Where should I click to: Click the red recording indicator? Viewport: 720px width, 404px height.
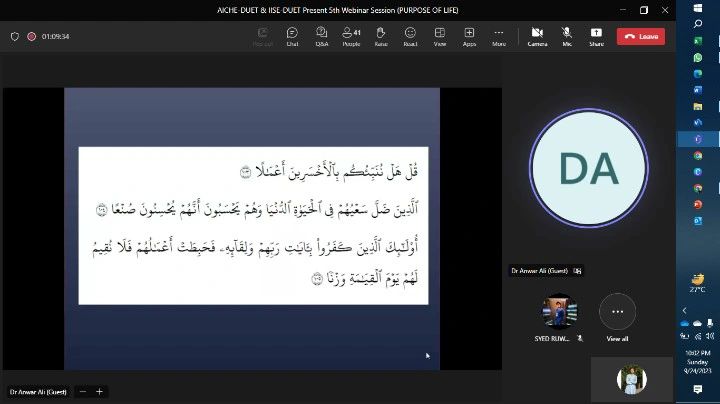pos(31,36)
